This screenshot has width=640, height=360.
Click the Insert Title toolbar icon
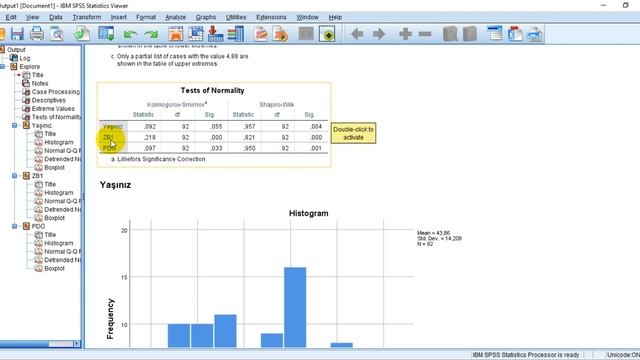click(515, 34)
